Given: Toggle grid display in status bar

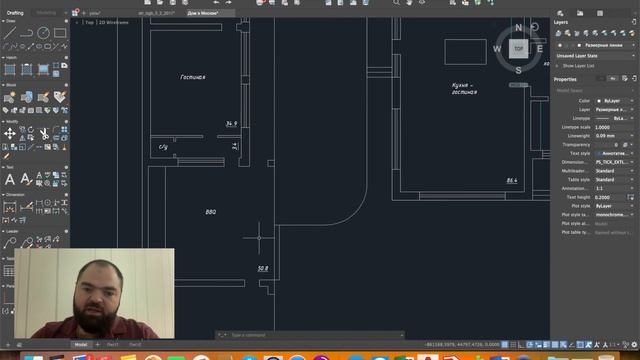Looking at the screenshot, I should coord(505,345).
